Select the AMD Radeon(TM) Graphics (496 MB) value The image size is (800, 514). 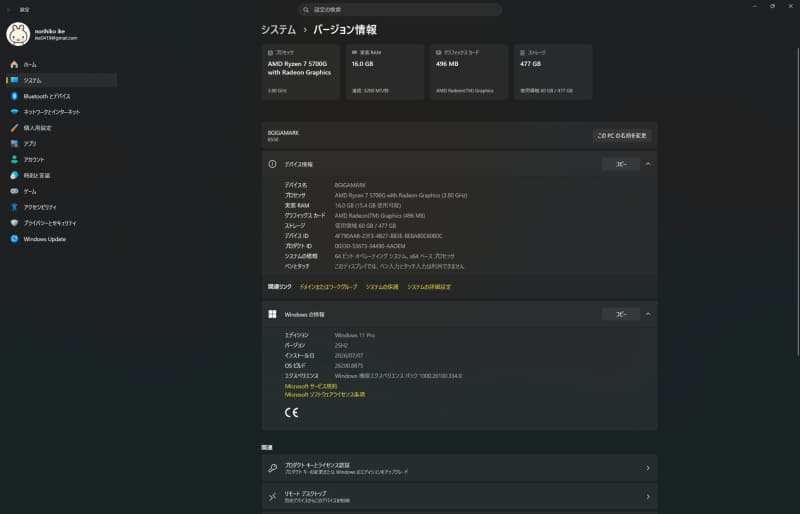(x=380, y=215)
